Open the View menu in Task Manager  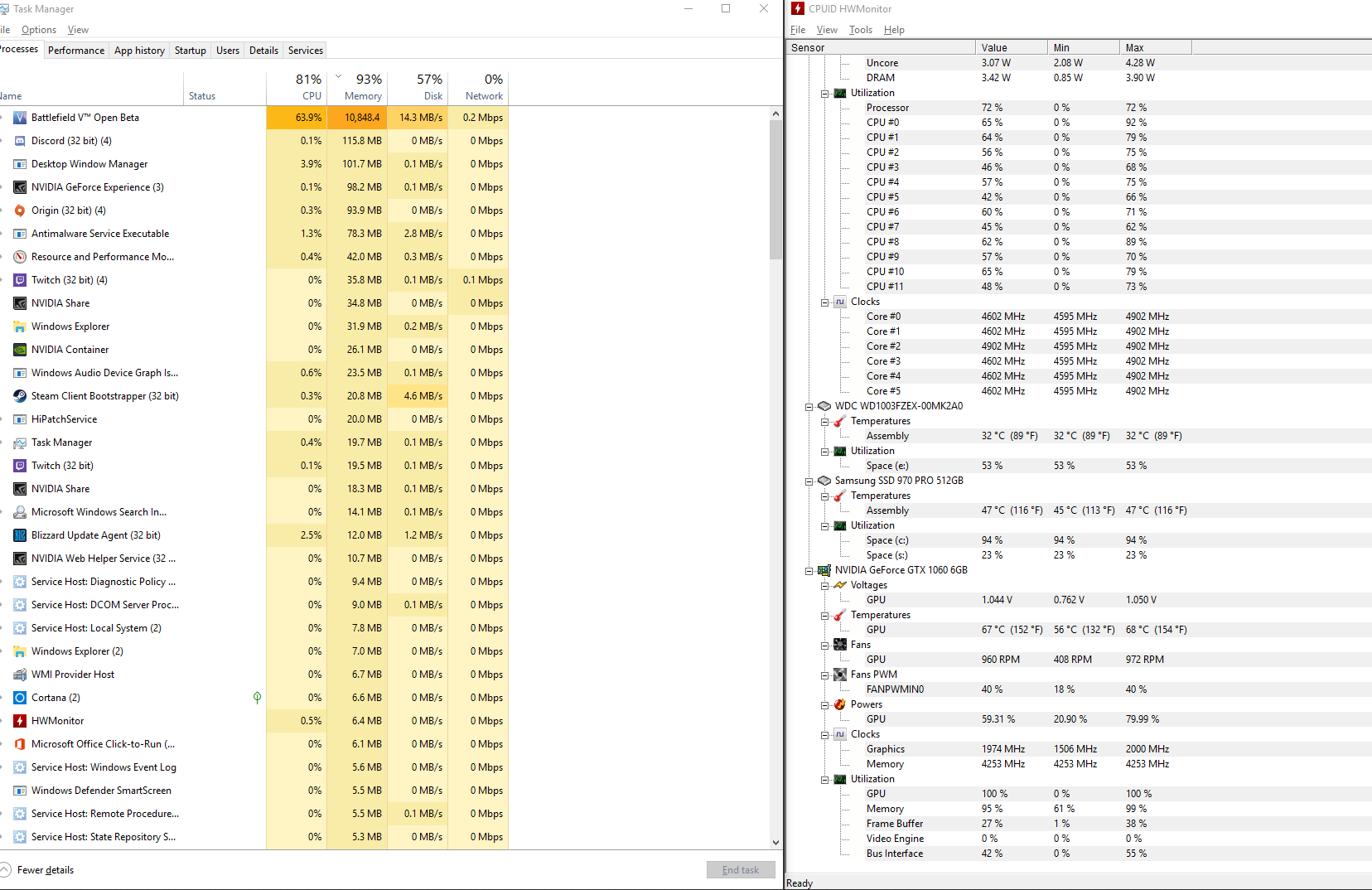pos(78,30)
